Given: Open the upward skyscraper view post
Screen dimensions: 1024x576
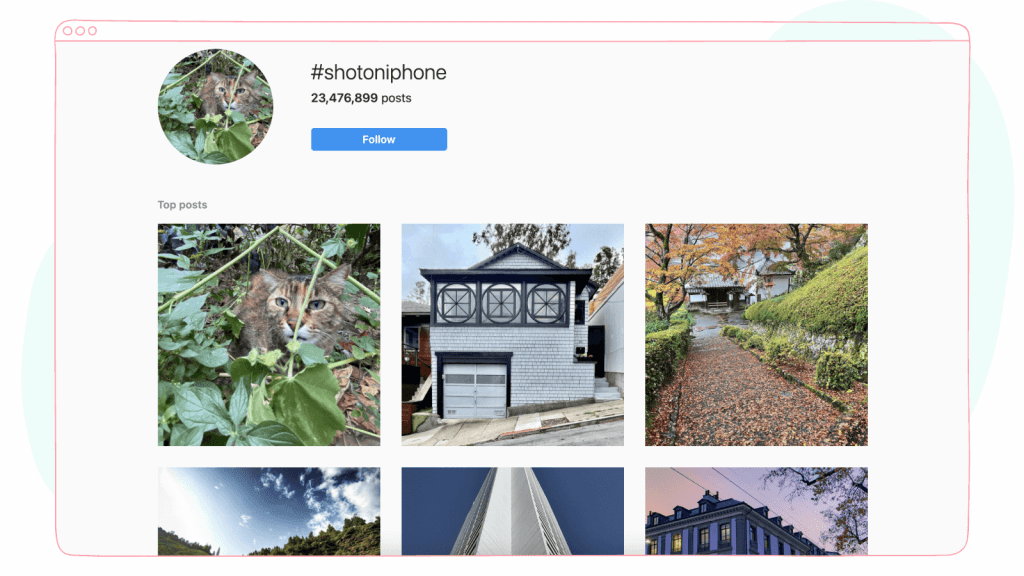Looking at the screenshot, I should click(513, 511).
